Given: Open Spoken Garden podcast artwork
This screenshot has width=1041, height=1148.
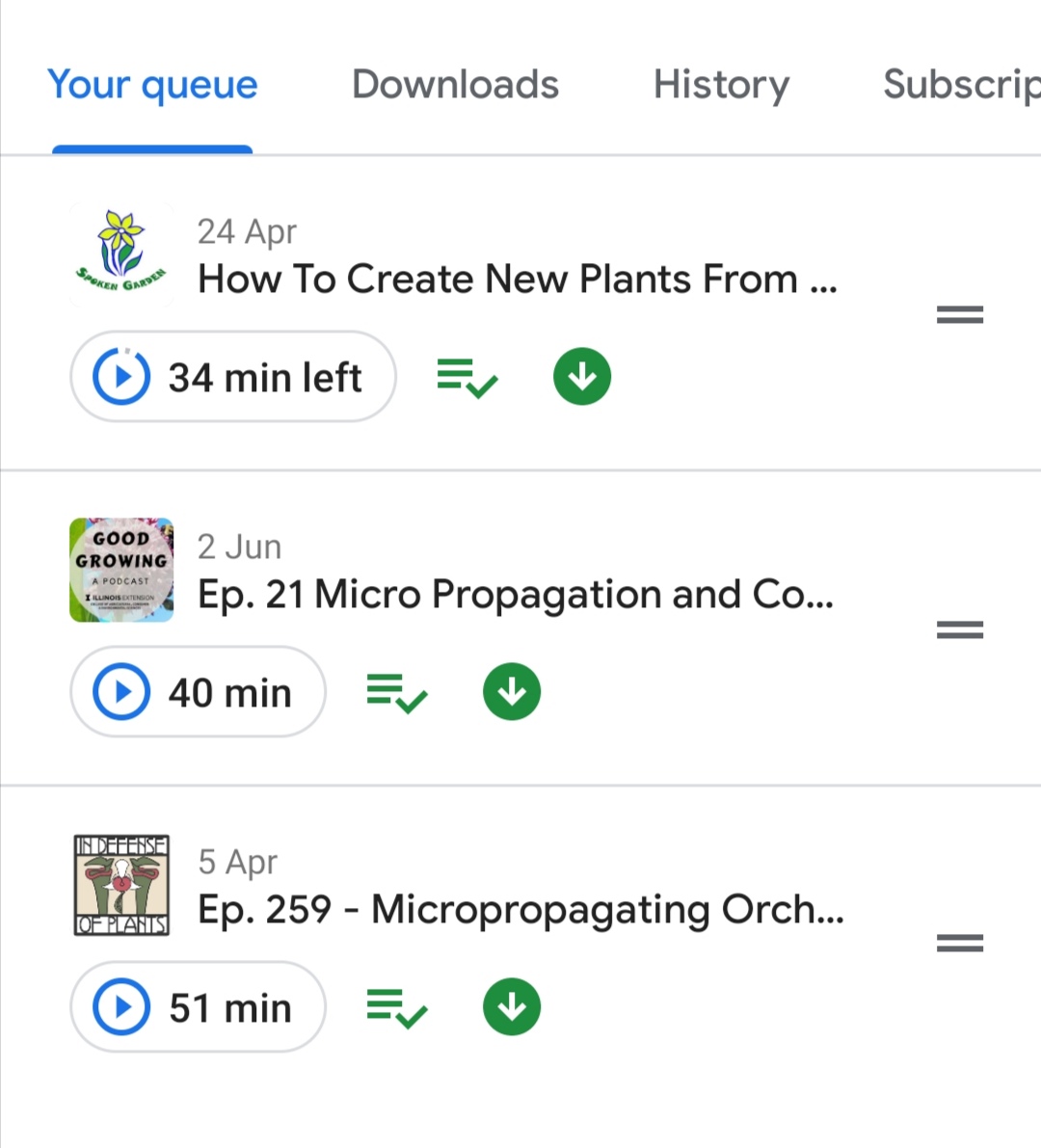Looking at the screenshot, I should pyautogui.click(x=121, y=254).
